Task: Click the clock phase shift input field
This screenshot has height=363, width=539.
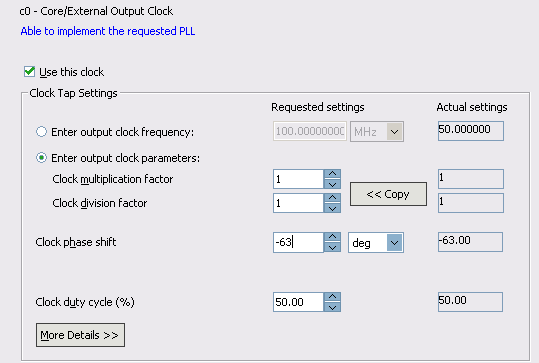Action: click(x=298, y=242)
